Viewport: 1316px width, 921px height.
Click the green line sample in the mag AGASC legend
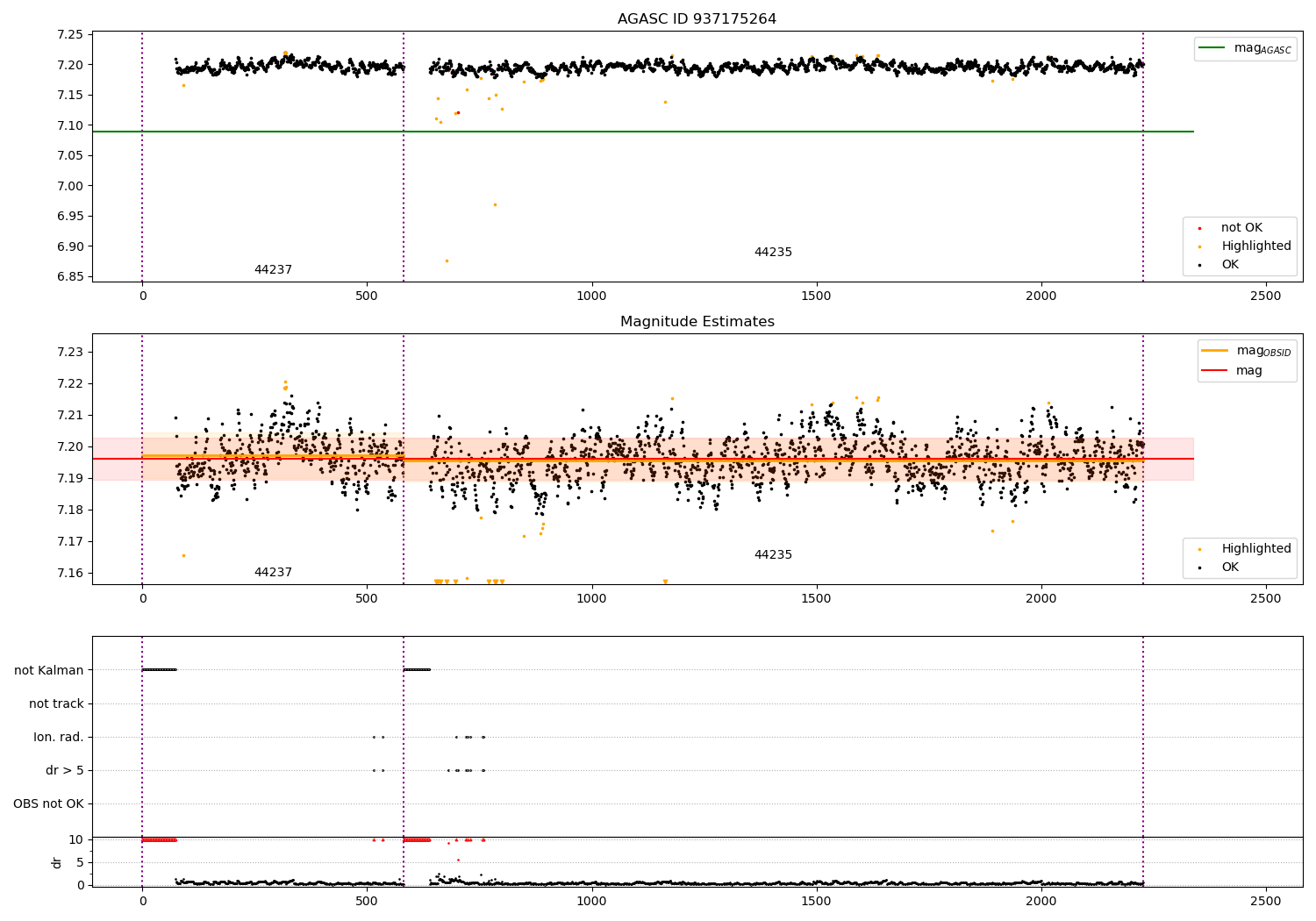(x=1212, y=48)
